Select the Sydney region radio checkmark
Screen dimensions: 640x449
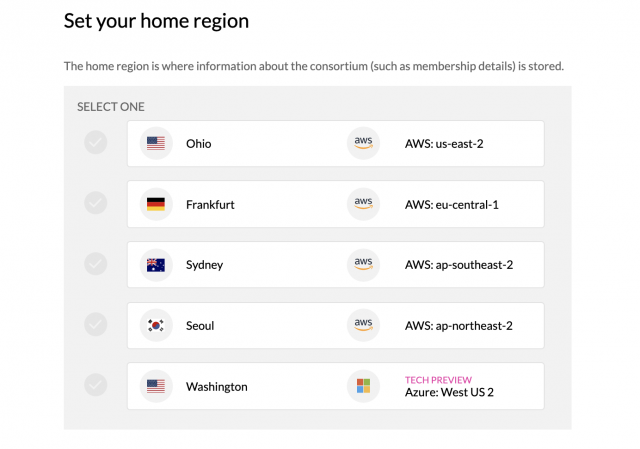[96, 264]
